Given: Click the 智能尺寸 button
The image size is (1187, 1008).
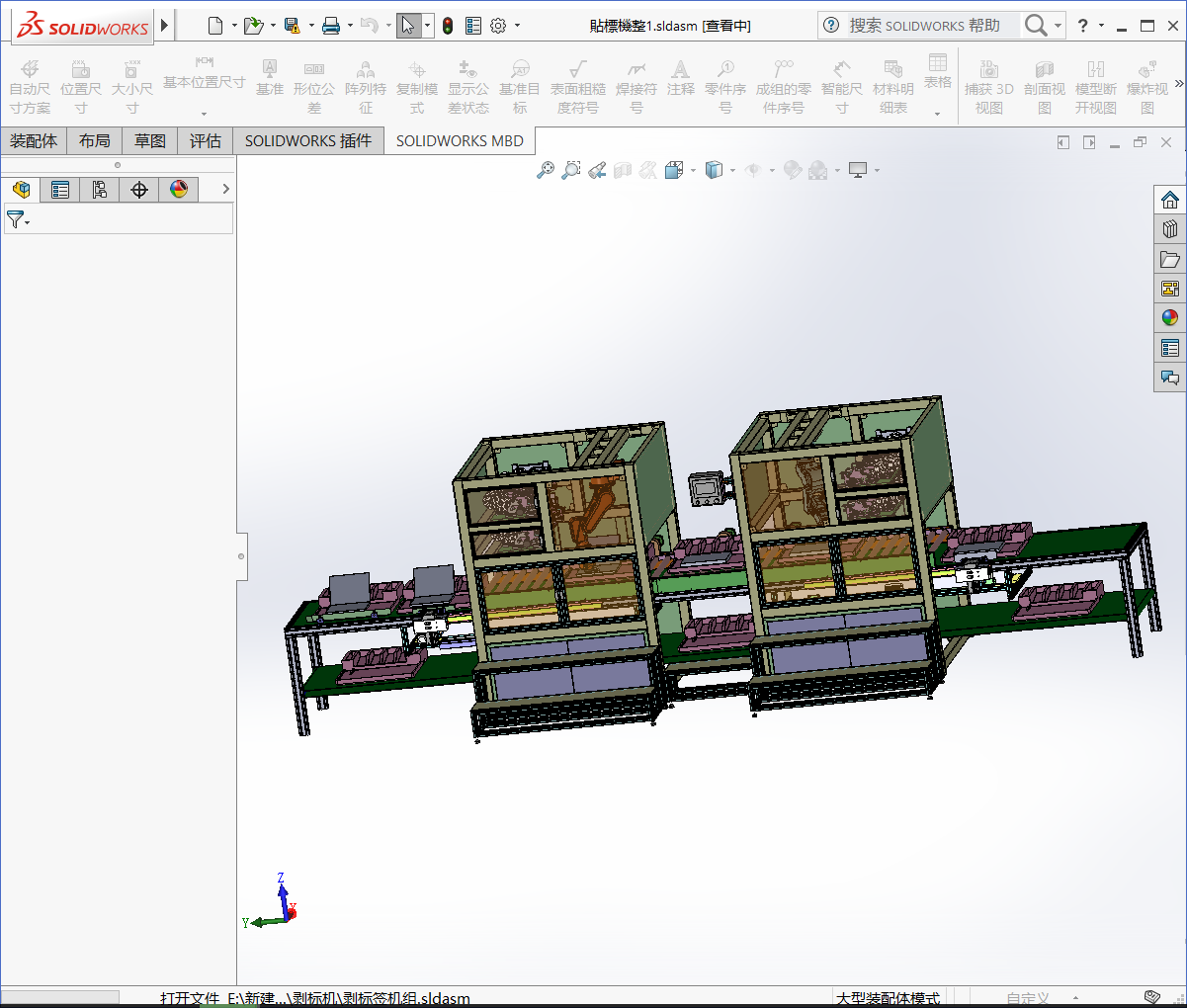Looking at the screenshot, I should [x=842, y=86].
